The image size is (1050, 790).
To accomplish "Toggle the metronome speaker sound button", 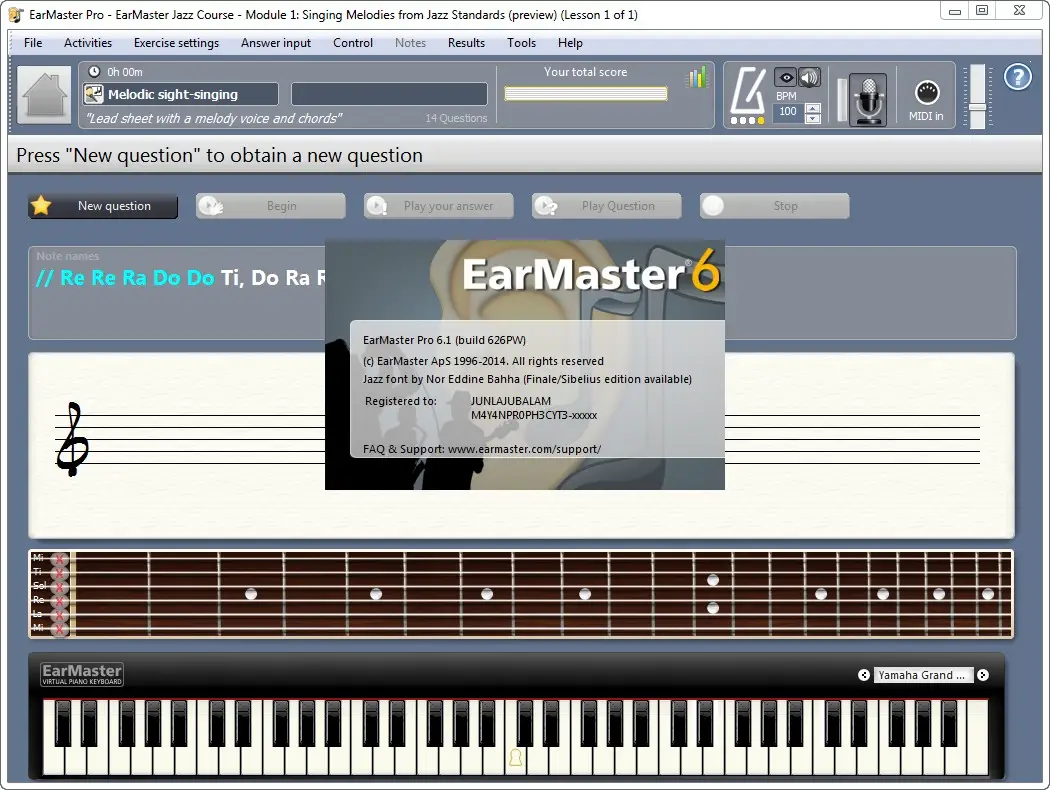I will pyautogui.click(x=810, y=78).
